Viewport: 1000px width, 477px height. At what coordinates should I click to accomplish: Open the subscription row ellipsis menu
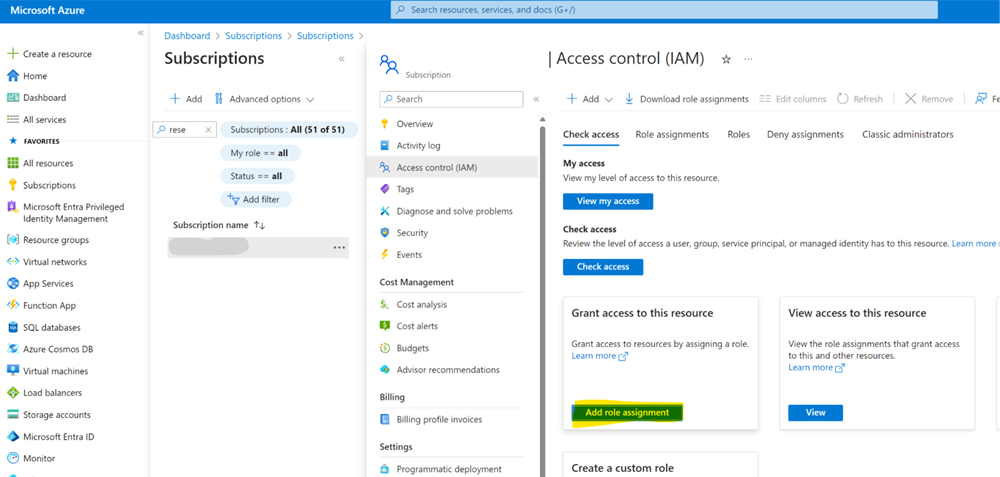tap(339, 248)
